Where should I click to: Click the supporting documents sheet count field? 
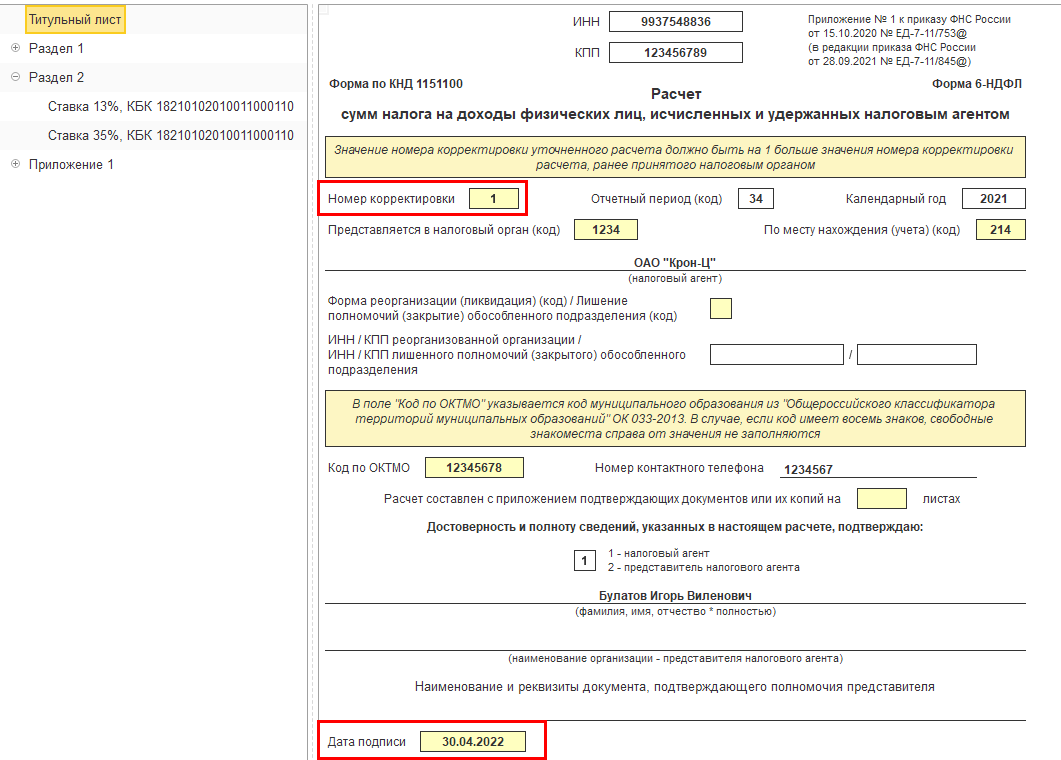pos(882,499)
